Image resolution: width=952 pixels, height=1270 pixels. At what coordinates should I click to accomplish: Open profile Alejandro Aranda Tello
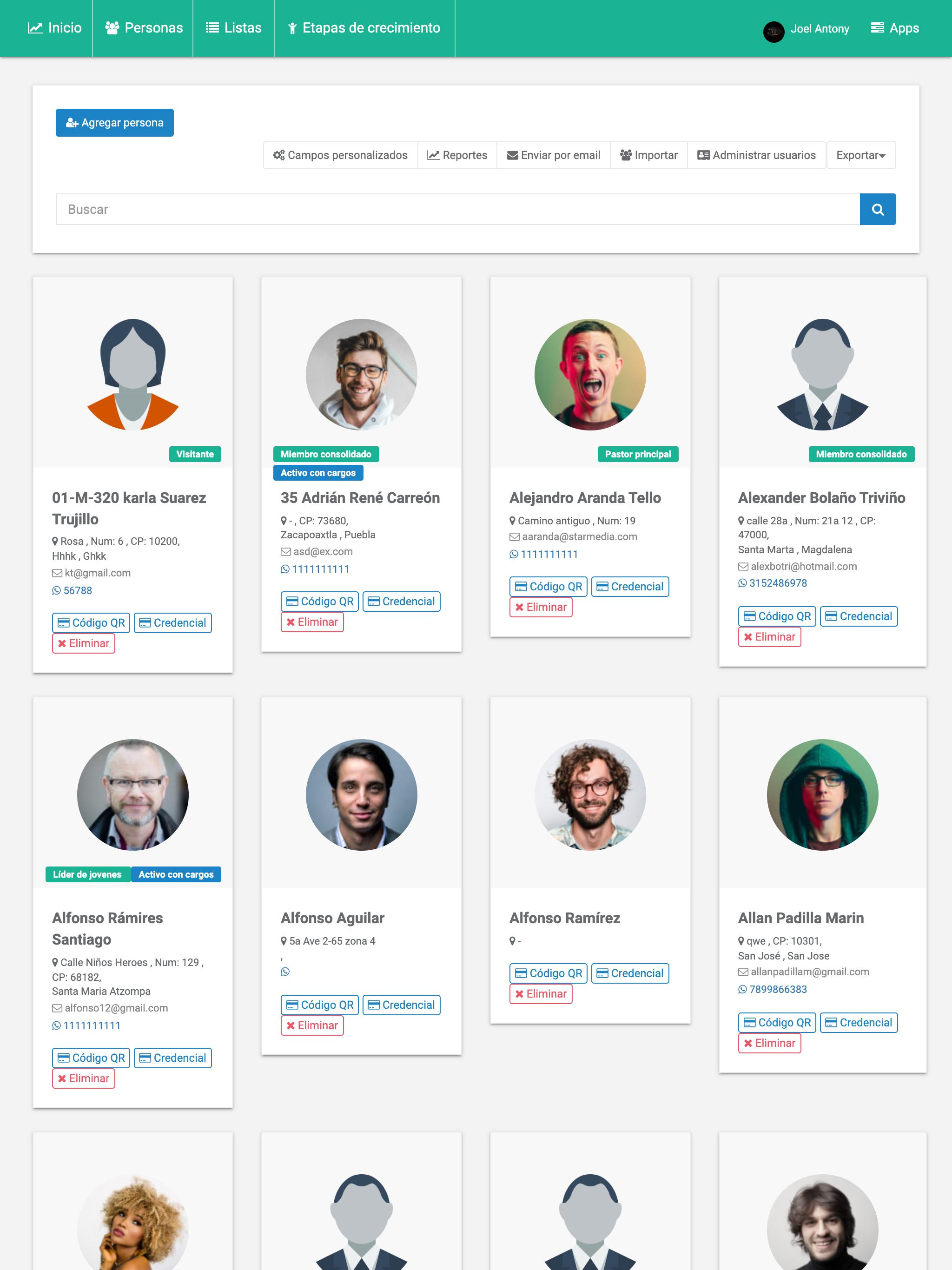(x=585, y=498)
